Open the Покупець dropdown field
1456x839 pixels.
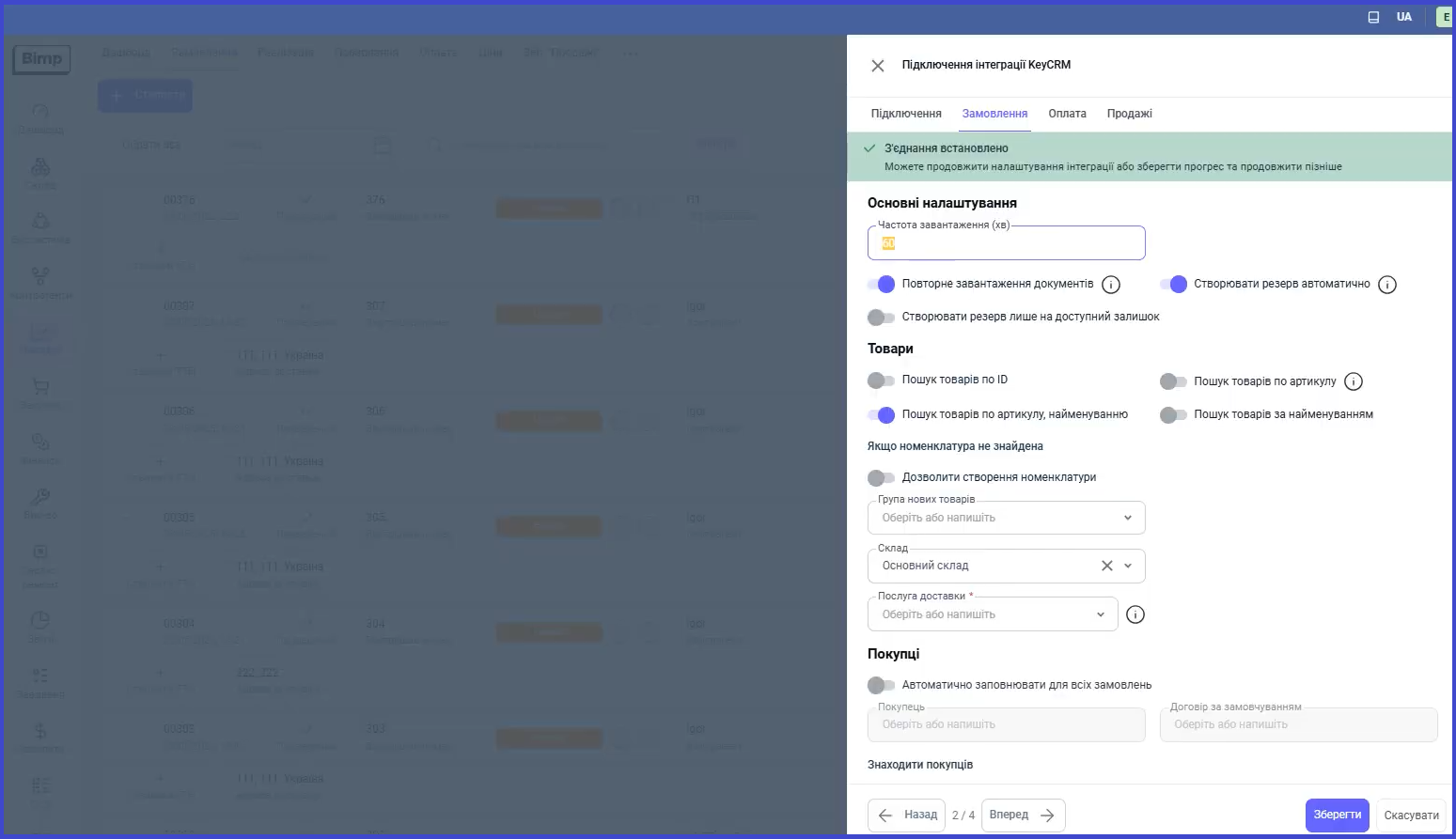coord(1006,724)
